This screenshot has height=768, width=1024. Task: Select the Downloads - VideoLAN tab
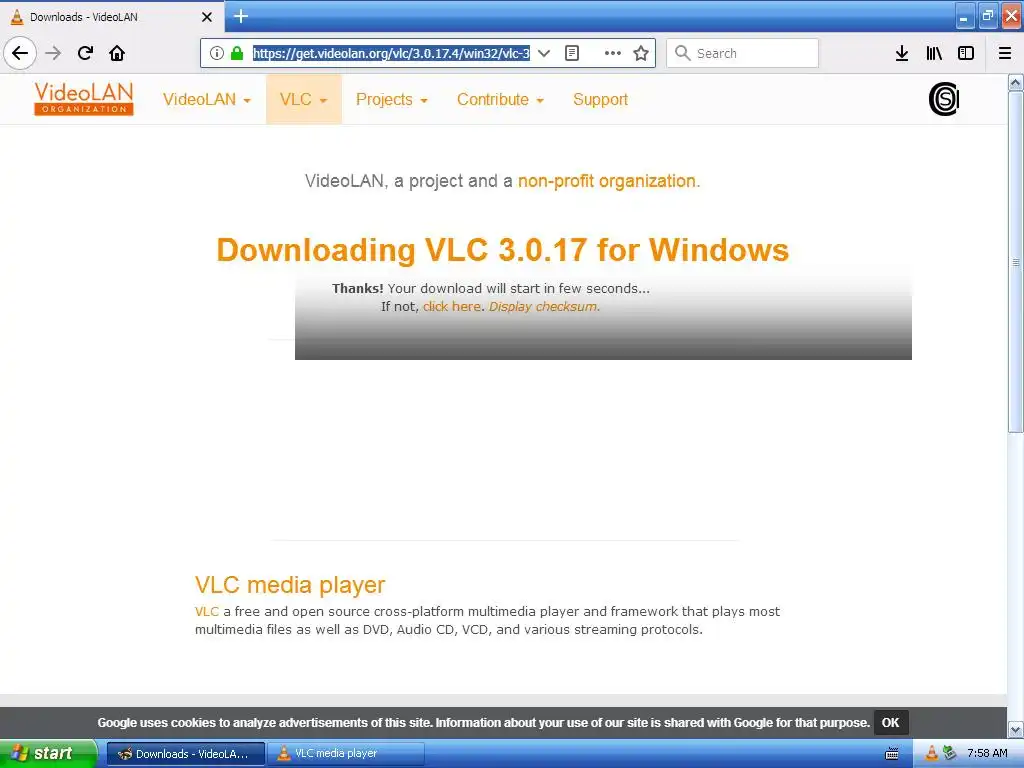tap(112, 17)
